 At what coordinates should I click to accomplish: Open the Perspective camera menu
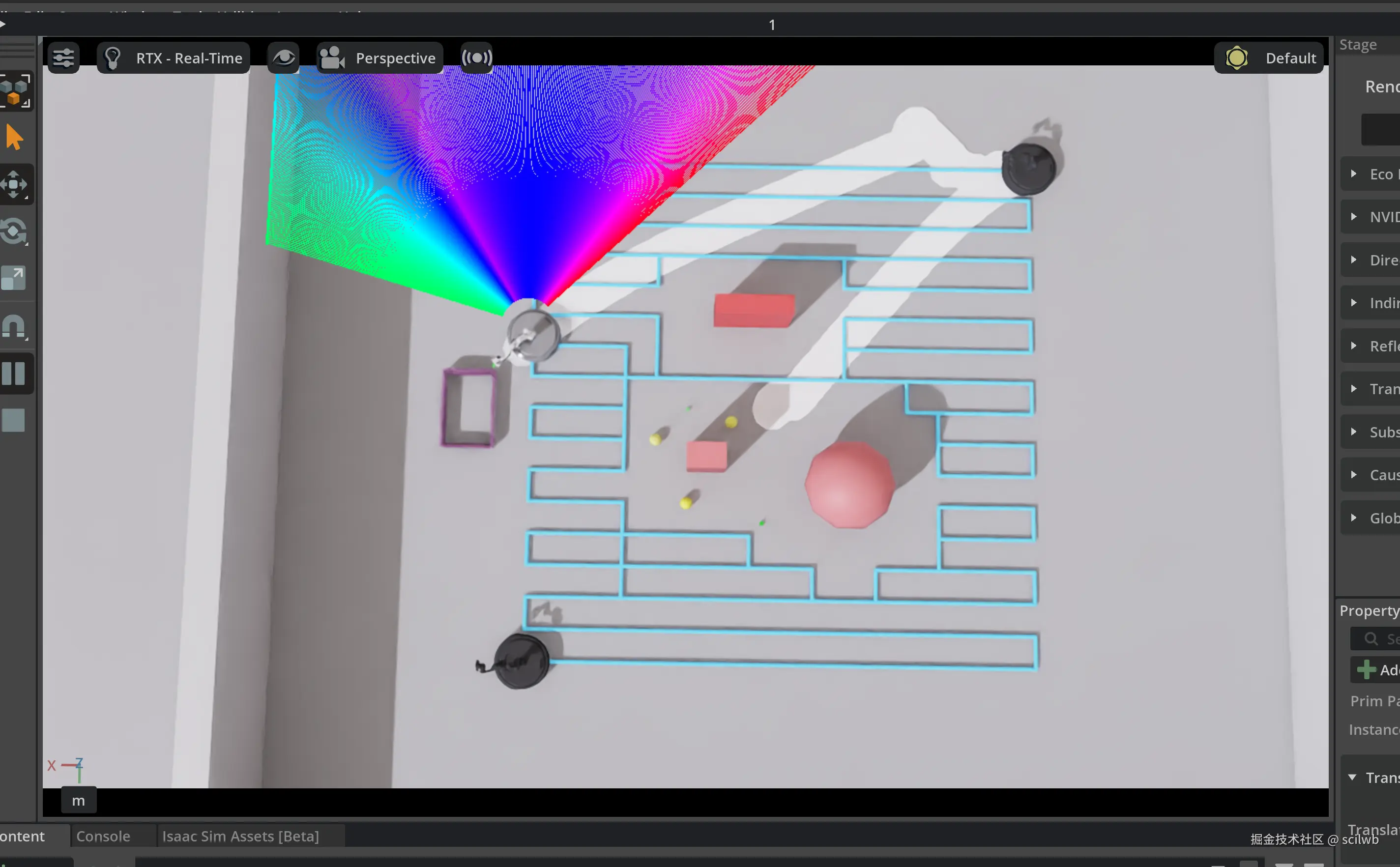[x=380, y=58]
